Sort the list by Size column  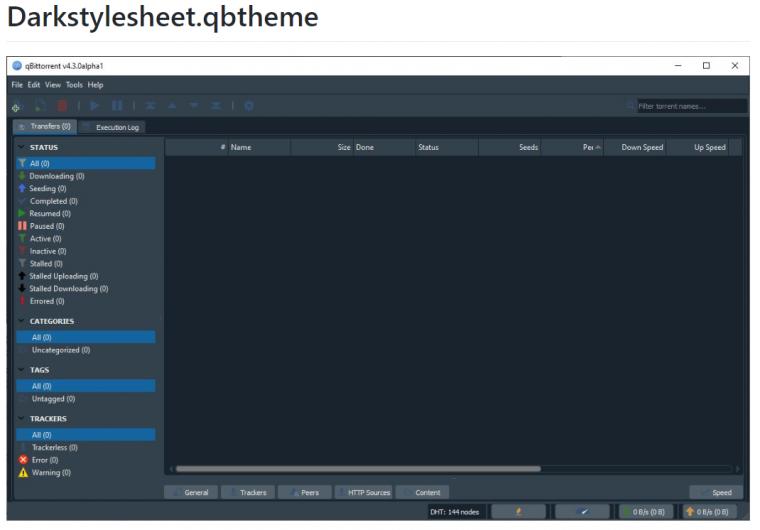pyautogui.click(x=321, y=147)
